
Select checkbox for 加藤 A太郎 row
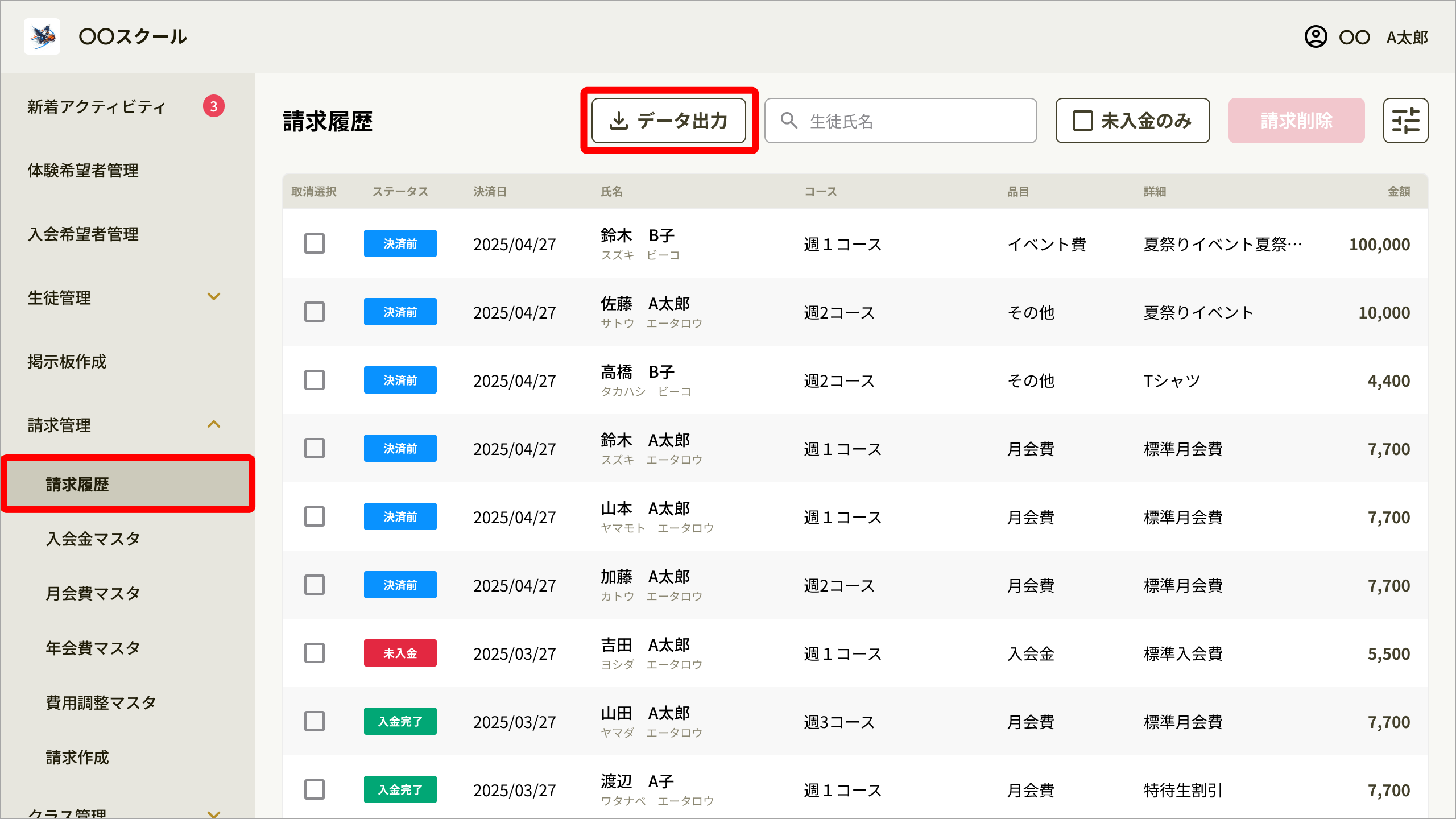point(315,585)
